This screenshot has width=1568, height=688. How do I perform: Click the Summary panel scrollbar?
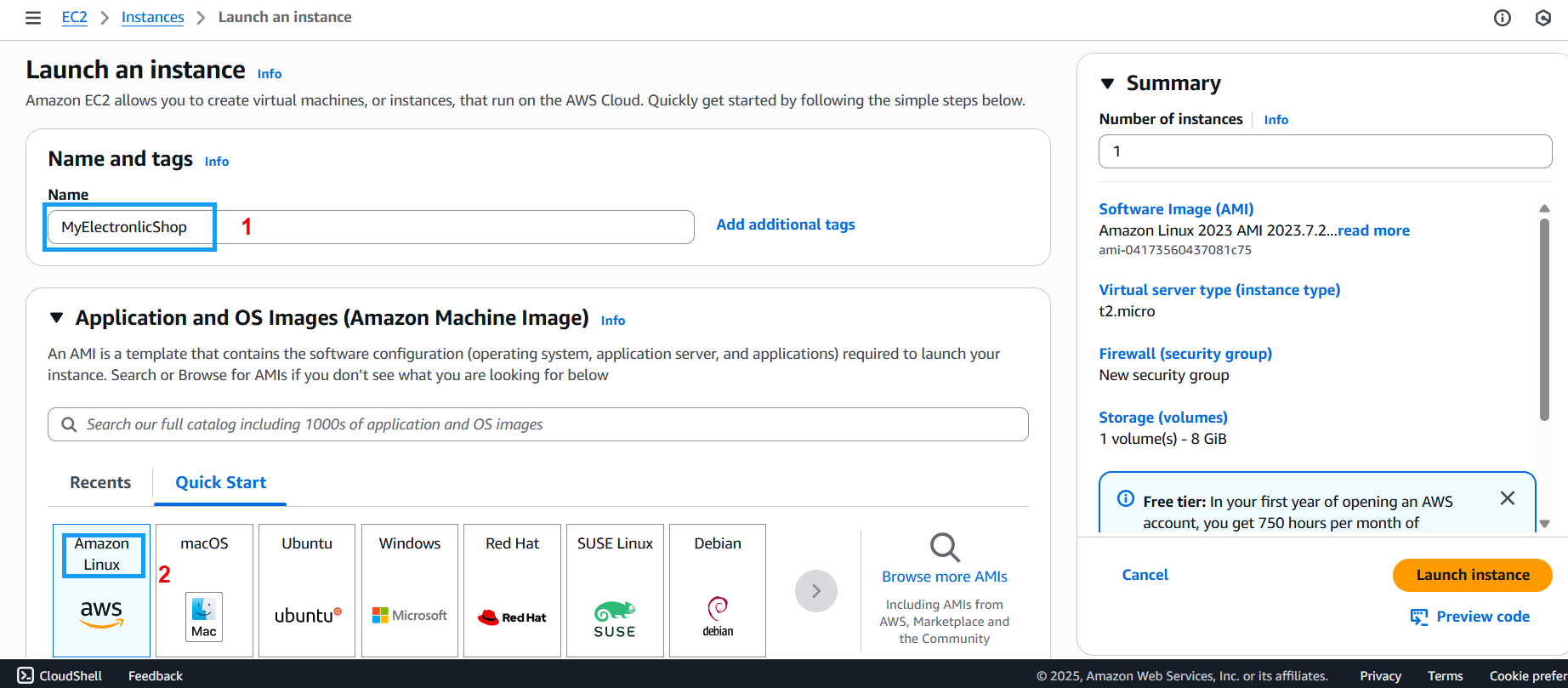1544,319
